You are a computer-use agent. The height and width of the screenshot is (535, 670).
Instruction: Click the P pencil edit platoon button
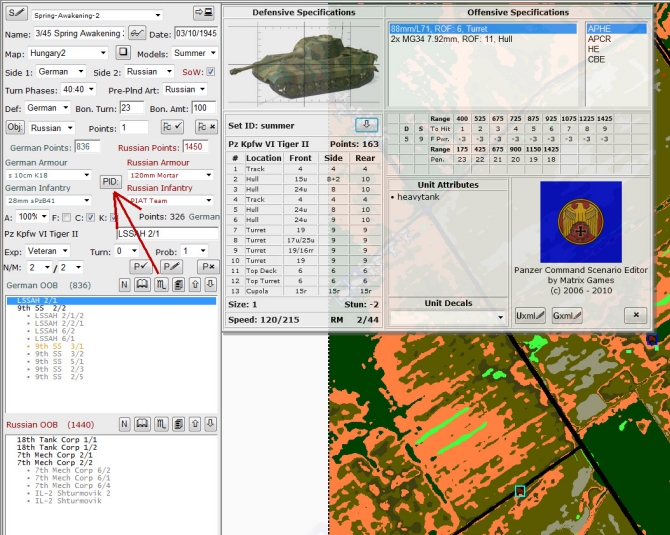point(172,267)
